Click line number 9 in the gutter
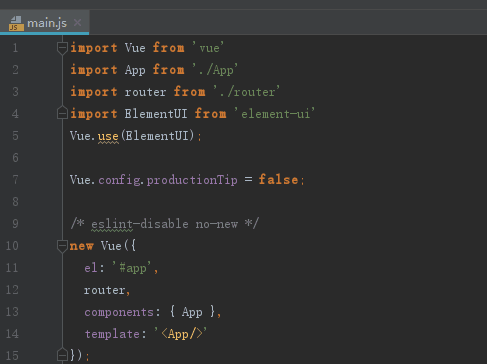The width and height of the screenshot is (487, 364). [15, 224]
